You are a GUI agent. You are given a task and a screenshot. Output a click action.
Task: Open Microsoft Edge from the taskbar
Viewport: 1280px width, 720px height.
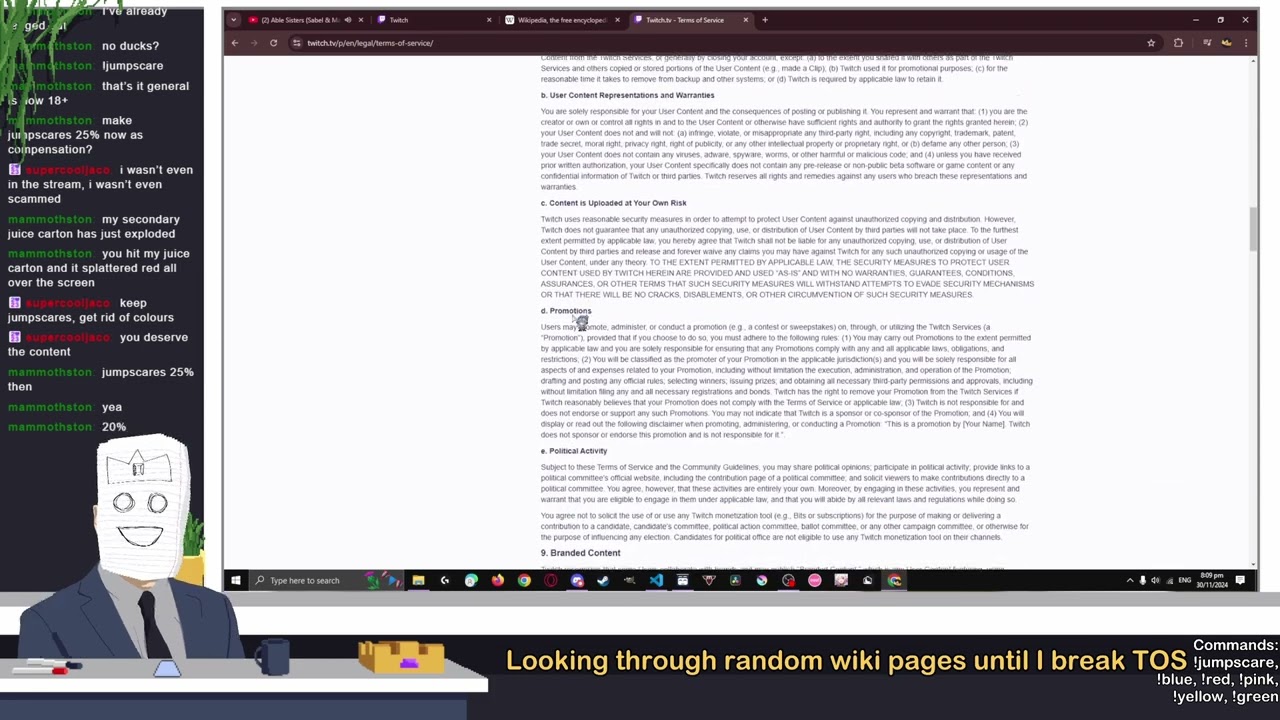tap(471, 580)
